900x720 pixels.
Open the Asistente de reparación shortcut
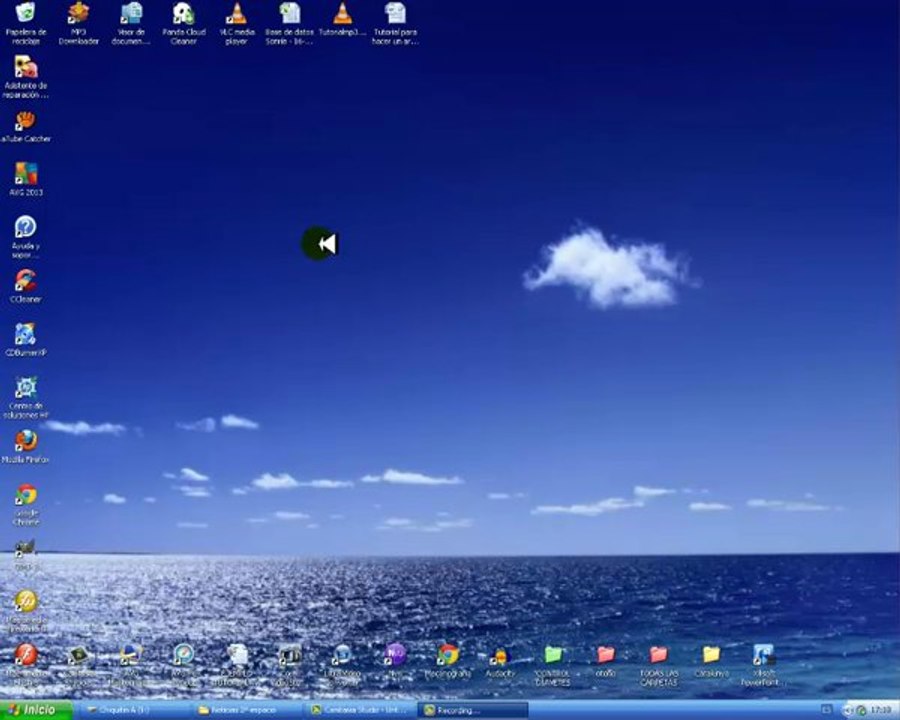(x=26, y=77)
